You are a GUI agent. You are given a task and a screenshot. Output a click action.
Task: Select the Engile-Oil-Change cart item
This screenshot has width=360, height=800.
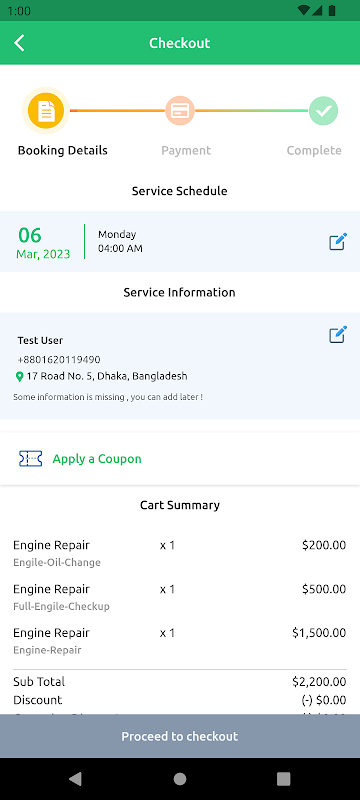click(x=179, y=554)
